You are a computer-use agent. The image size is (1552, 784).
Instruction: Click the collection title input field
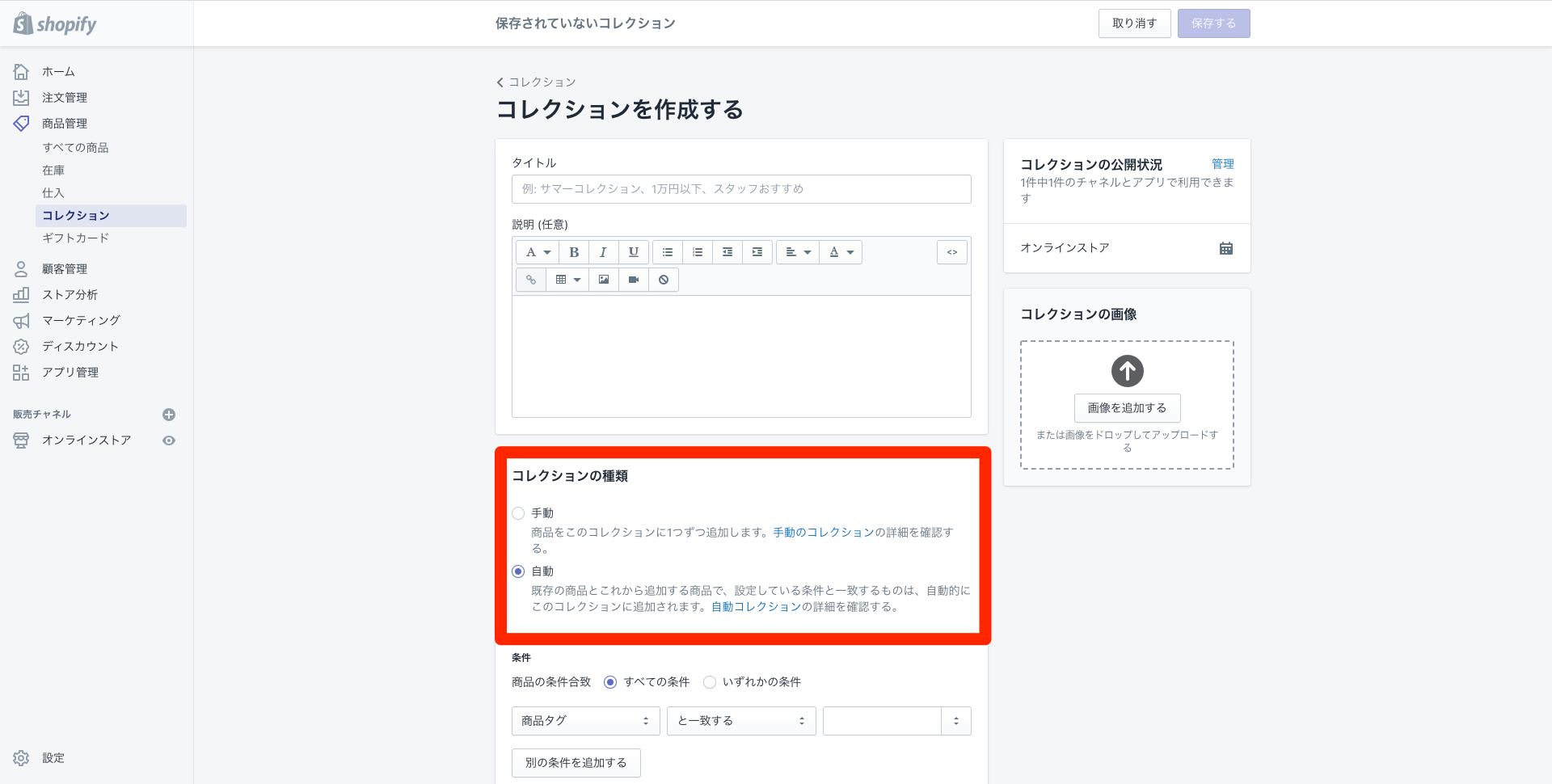[740, 188]
